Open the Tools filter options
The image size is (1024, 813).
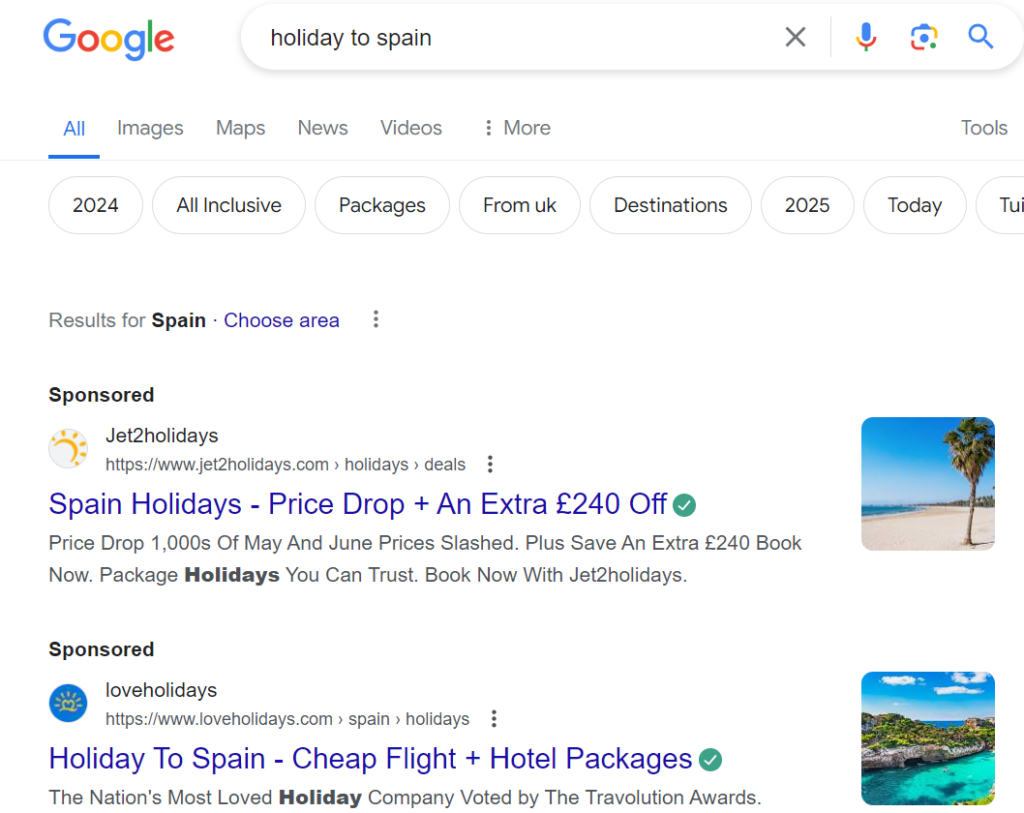984,128
